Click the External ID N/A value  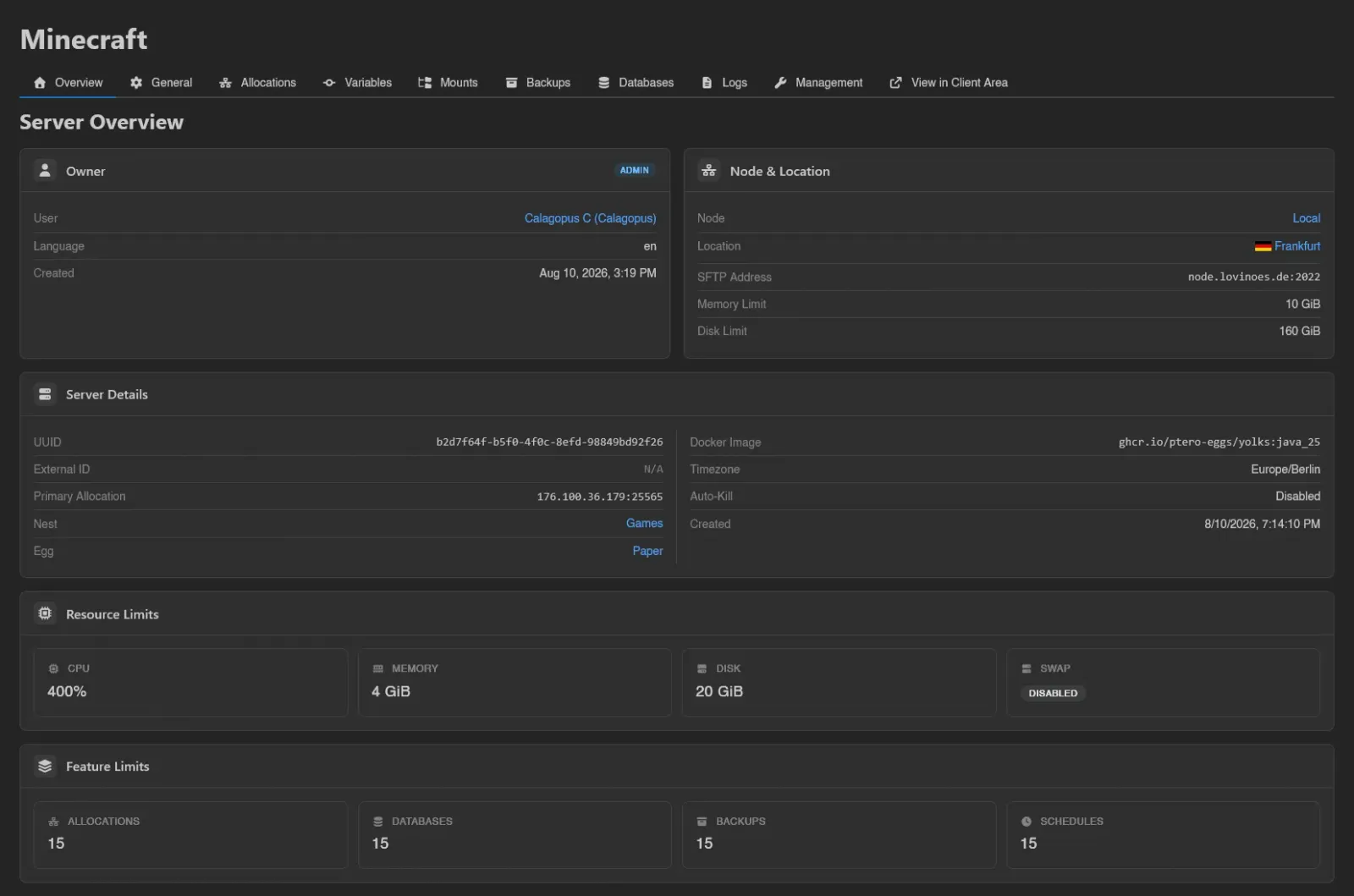(x=653, y=470)
